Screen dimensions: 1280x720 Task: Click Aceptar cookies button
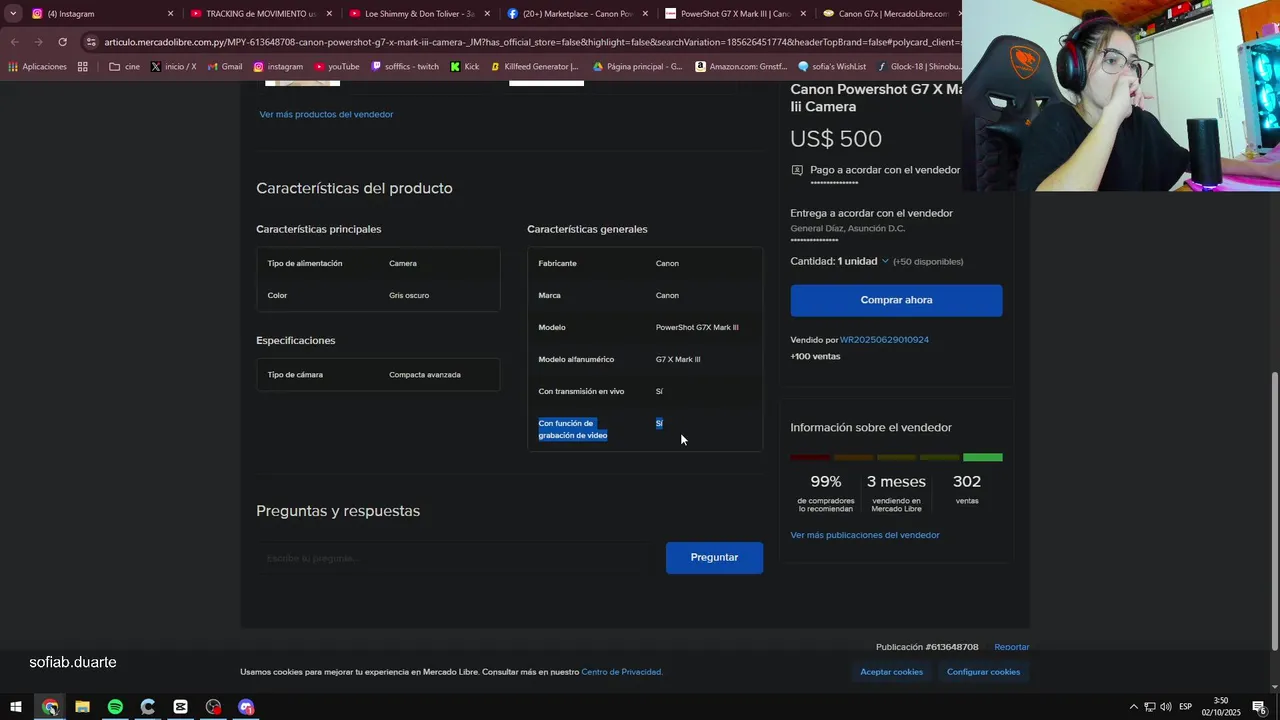[891, 672]
